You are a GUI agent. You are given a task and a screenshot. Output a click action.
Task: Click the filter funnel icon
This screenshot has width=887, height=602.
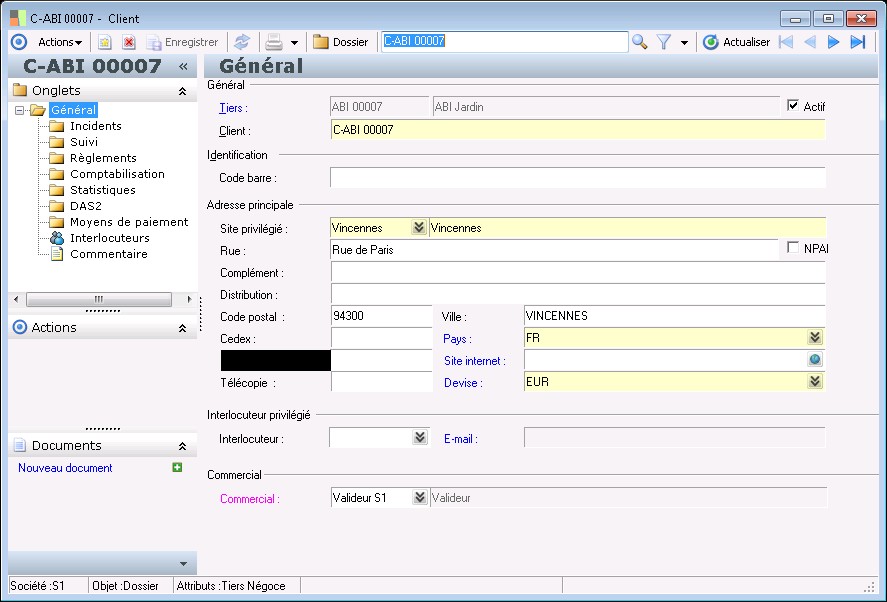(663, 42)
